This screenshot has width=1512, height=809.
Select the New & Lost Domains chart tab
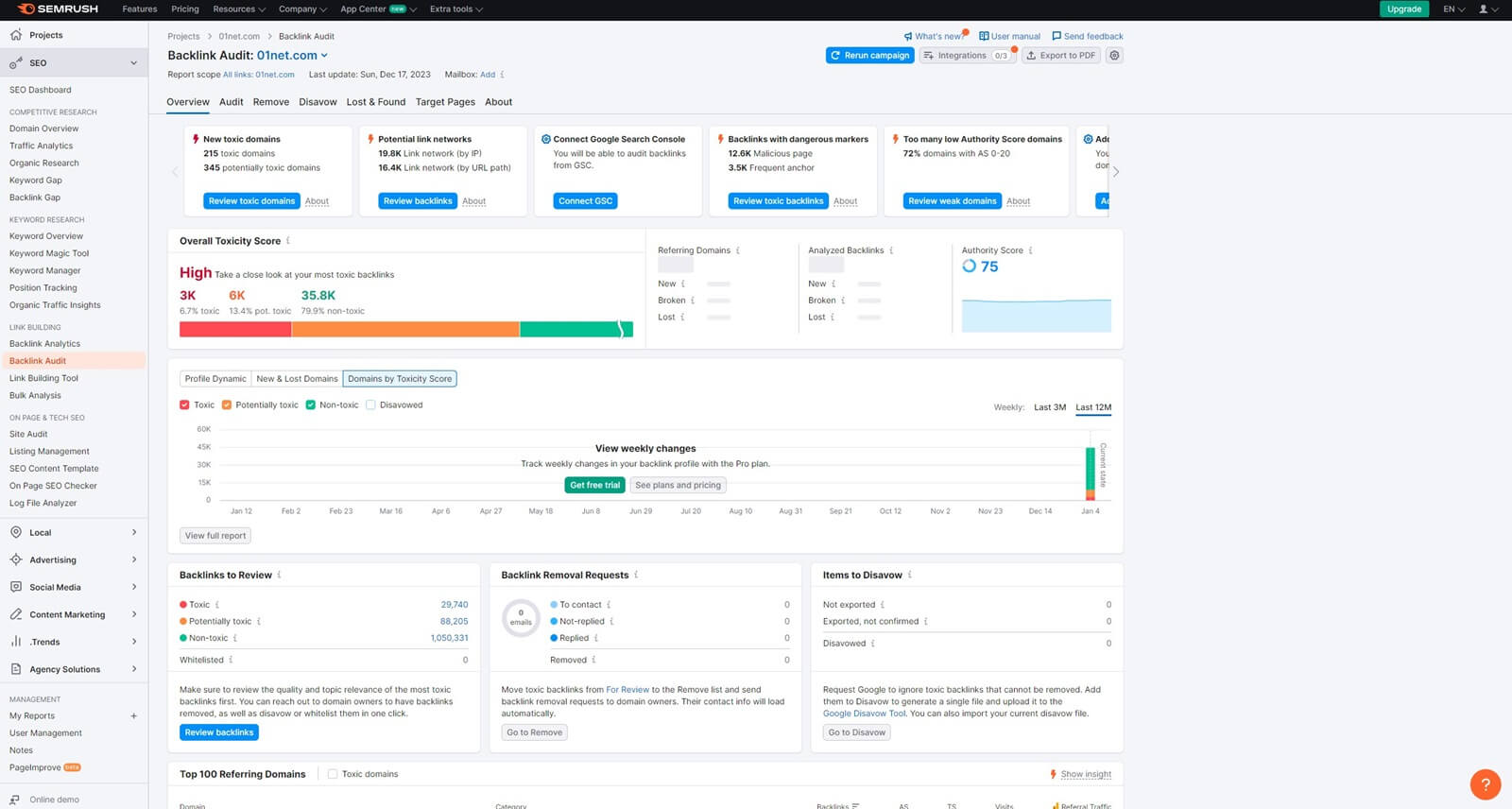click(x=297, y=379)
